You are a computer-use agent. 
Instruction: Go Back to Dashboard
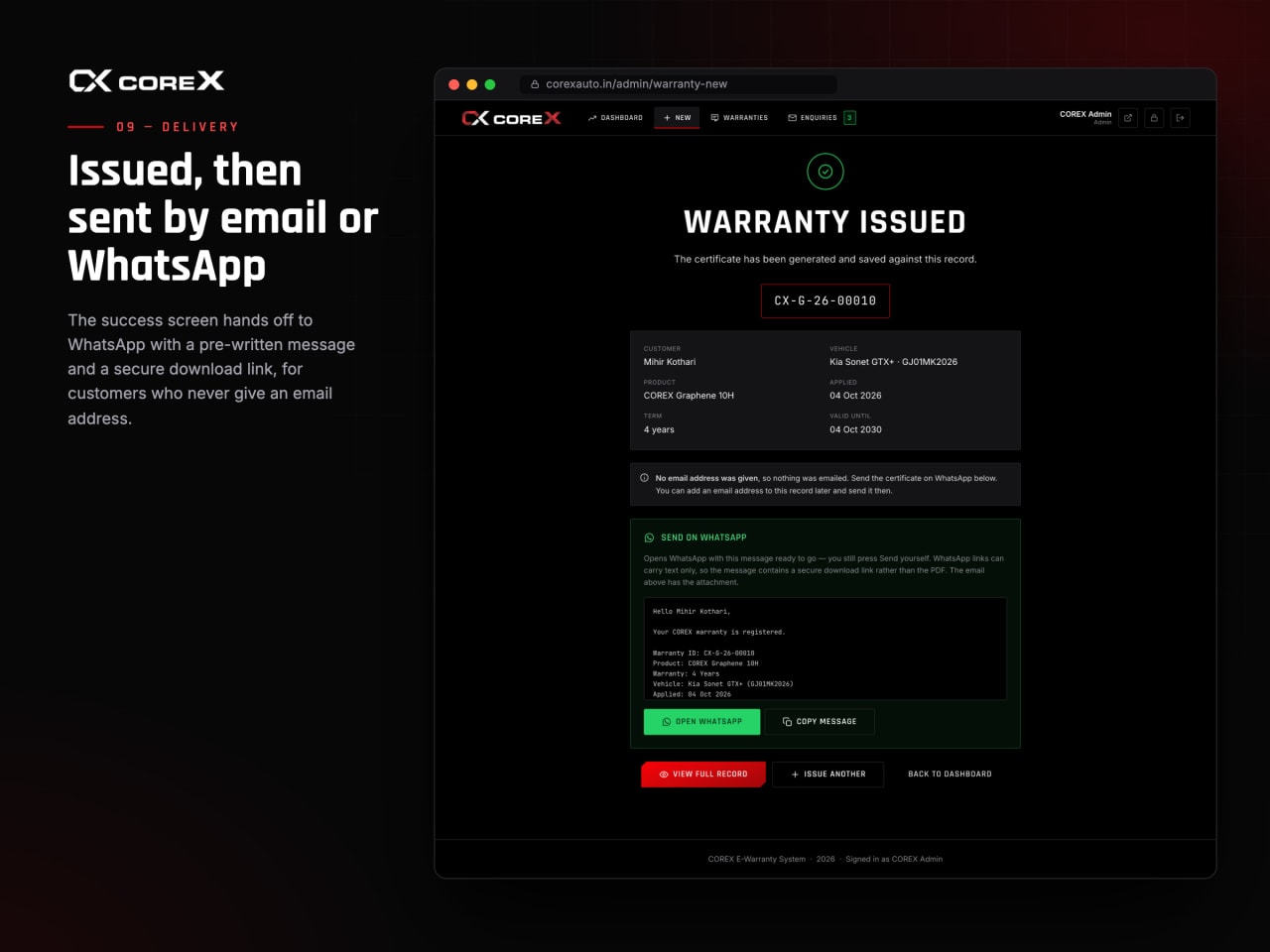coord(950,774)
